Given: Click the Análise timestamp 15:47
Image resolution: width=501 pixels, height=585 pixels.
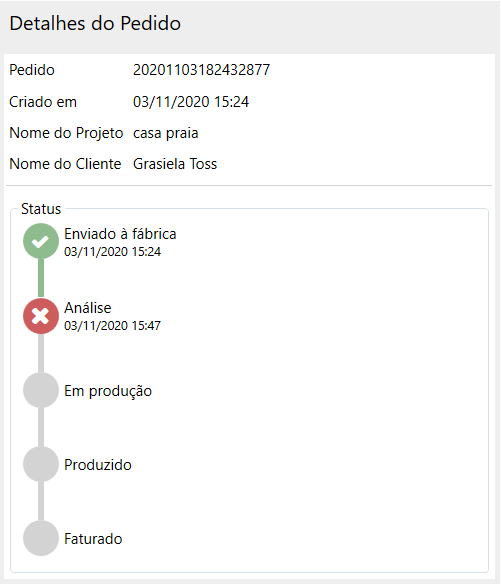Looking at the screenshot, I should [112, 325].
